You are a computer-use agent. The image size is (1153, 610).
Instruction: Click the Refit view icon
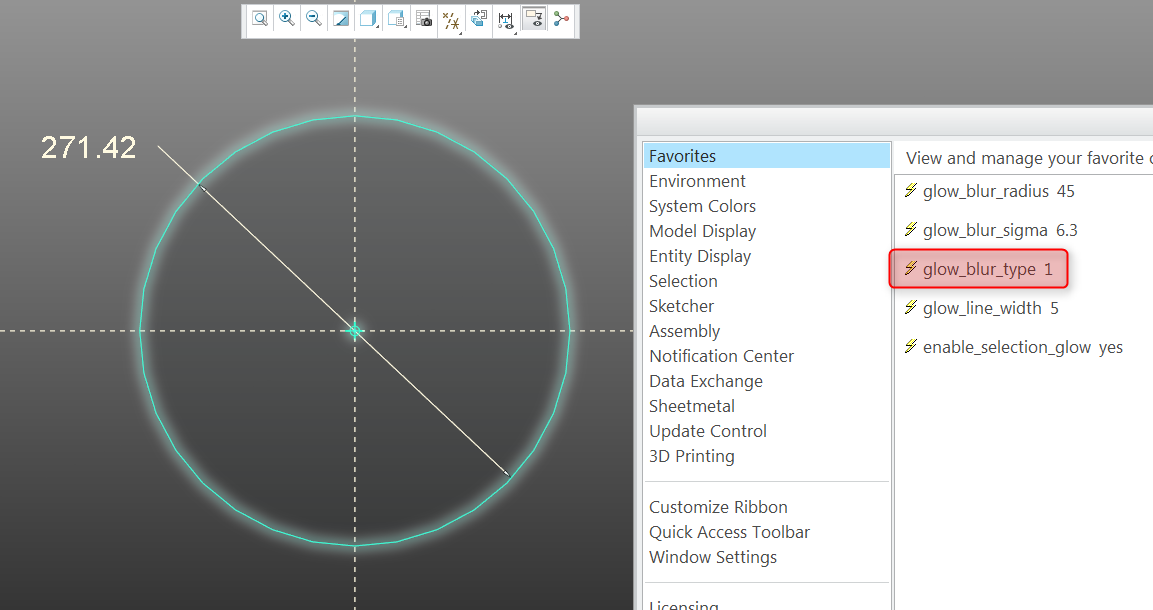[260, 19]
